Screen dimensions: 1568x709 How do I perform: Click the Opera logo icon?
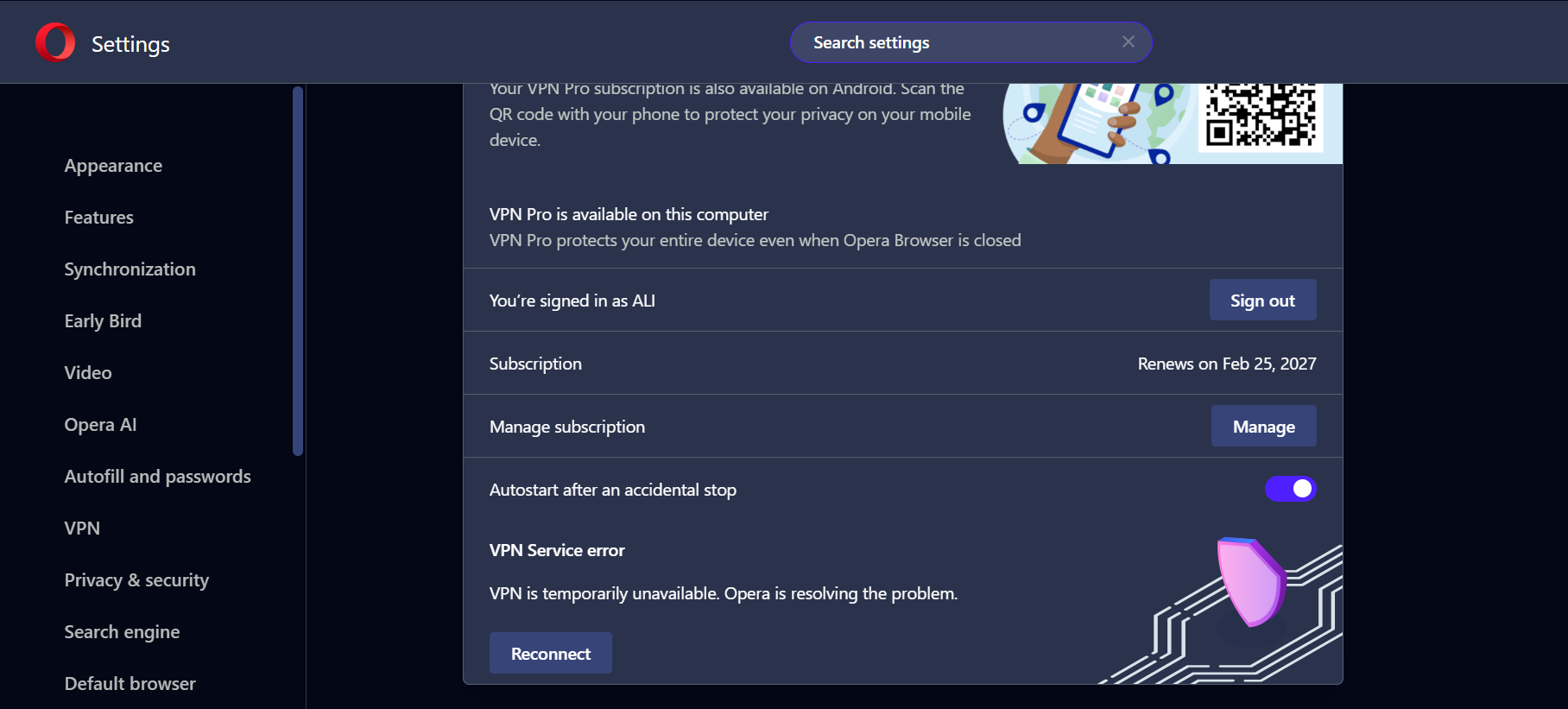(x=55, y=42)
